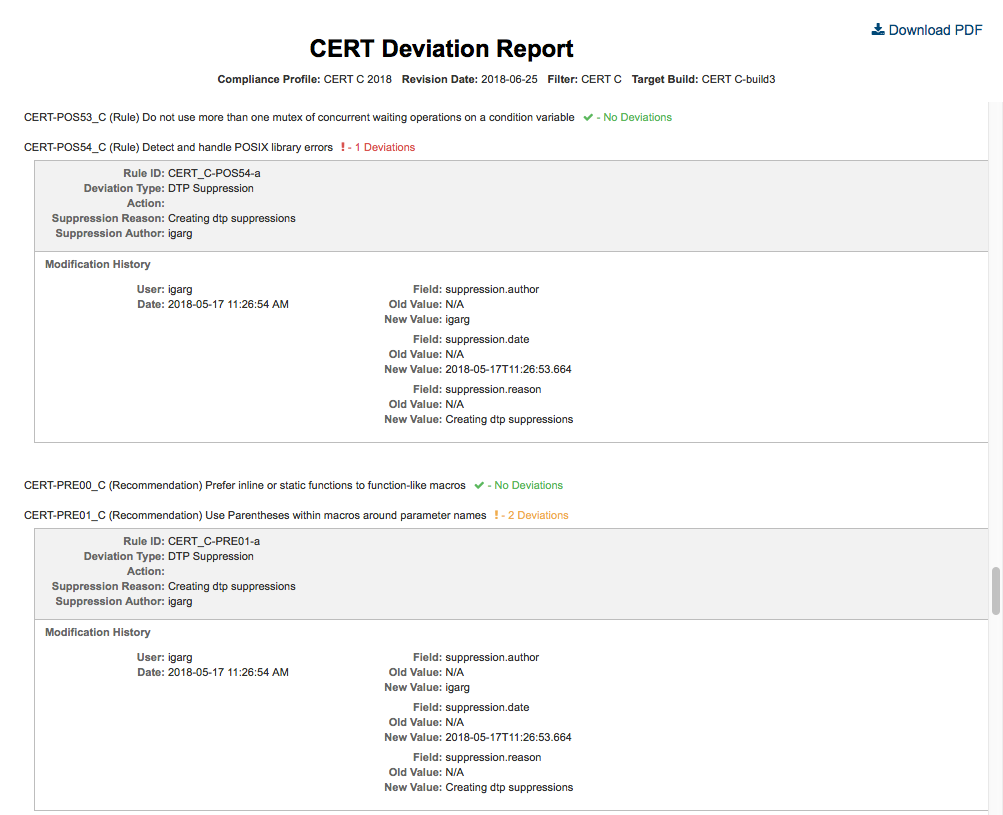Click 'No Deviations' next to CERT-POS53_C
Image resolution: width=1003 pixels, height=815 pixels.
pos(638,117)
